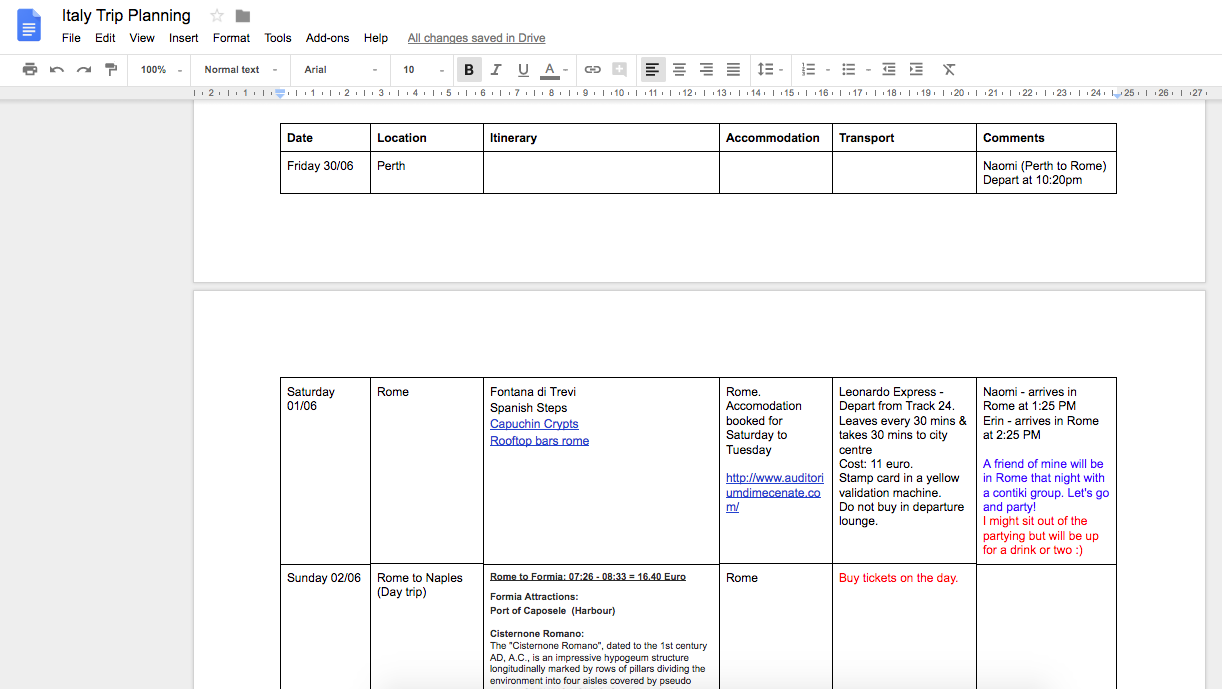1222x689 pixels.
Task: Click the Sunday 02/06 cell
Action: tap(325, 626)
